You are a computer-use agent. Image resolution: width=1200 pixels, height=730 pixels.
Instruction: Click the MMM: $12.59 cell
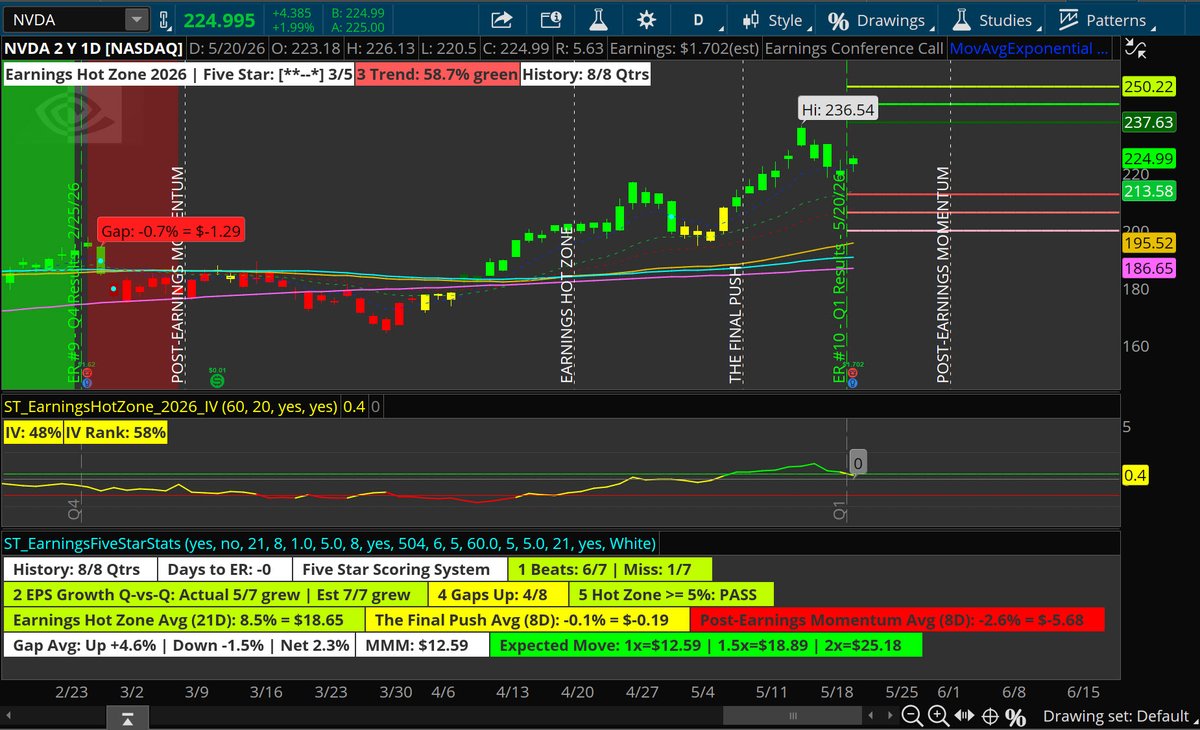(x=424, y=645)
